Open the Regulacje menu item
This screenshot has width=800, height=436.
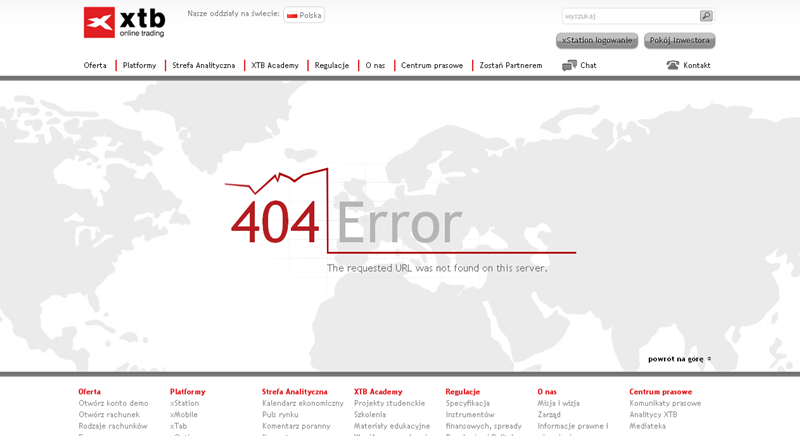tap(332, 66)
